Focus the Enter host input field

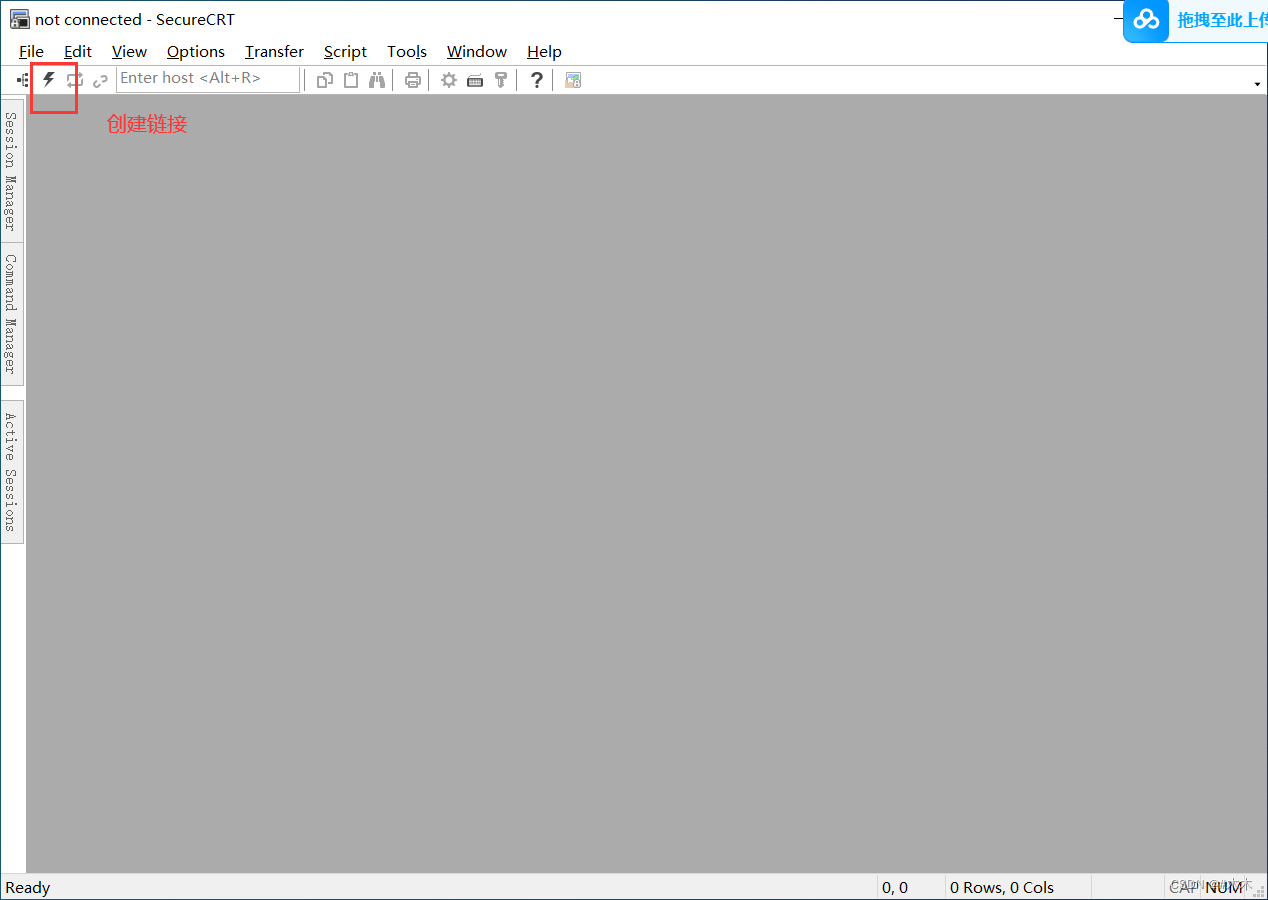coord(208,79)
